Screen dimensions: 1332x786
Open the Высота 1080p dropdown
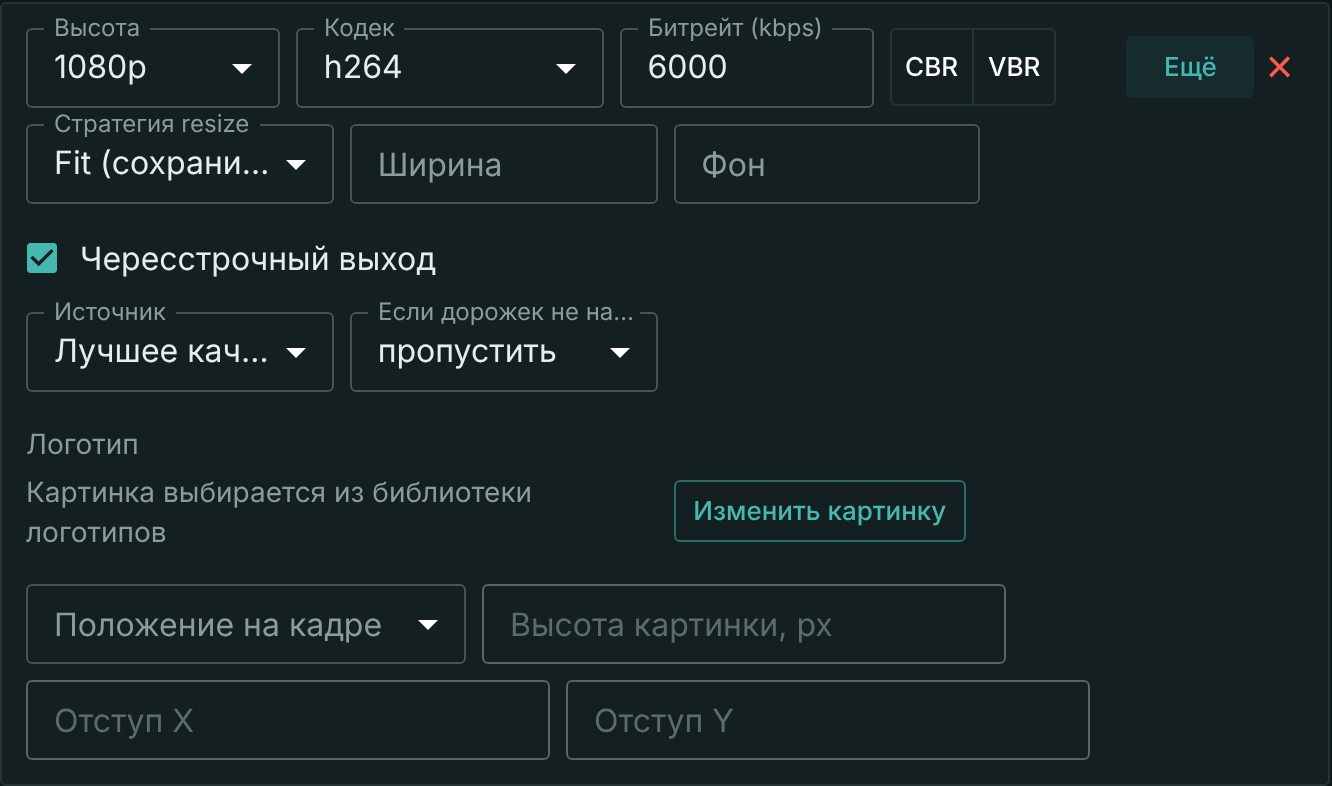(153, 67)
